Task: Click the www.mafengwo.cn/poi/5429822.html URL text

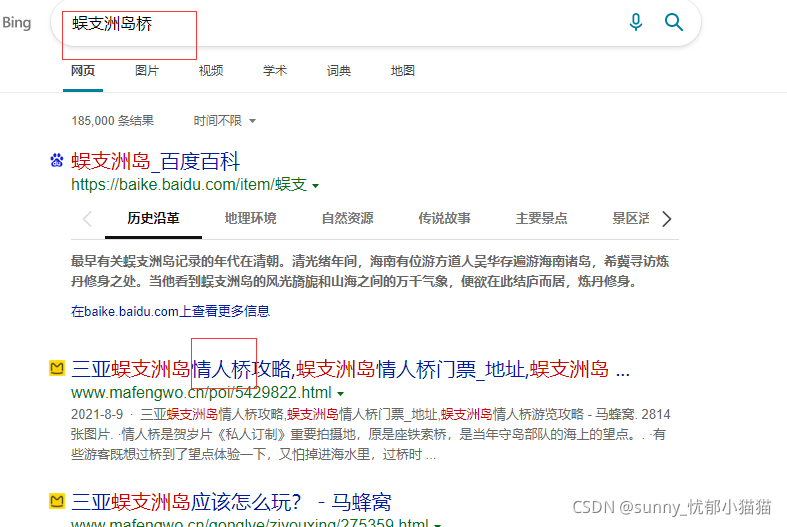Action: [201, 392]
